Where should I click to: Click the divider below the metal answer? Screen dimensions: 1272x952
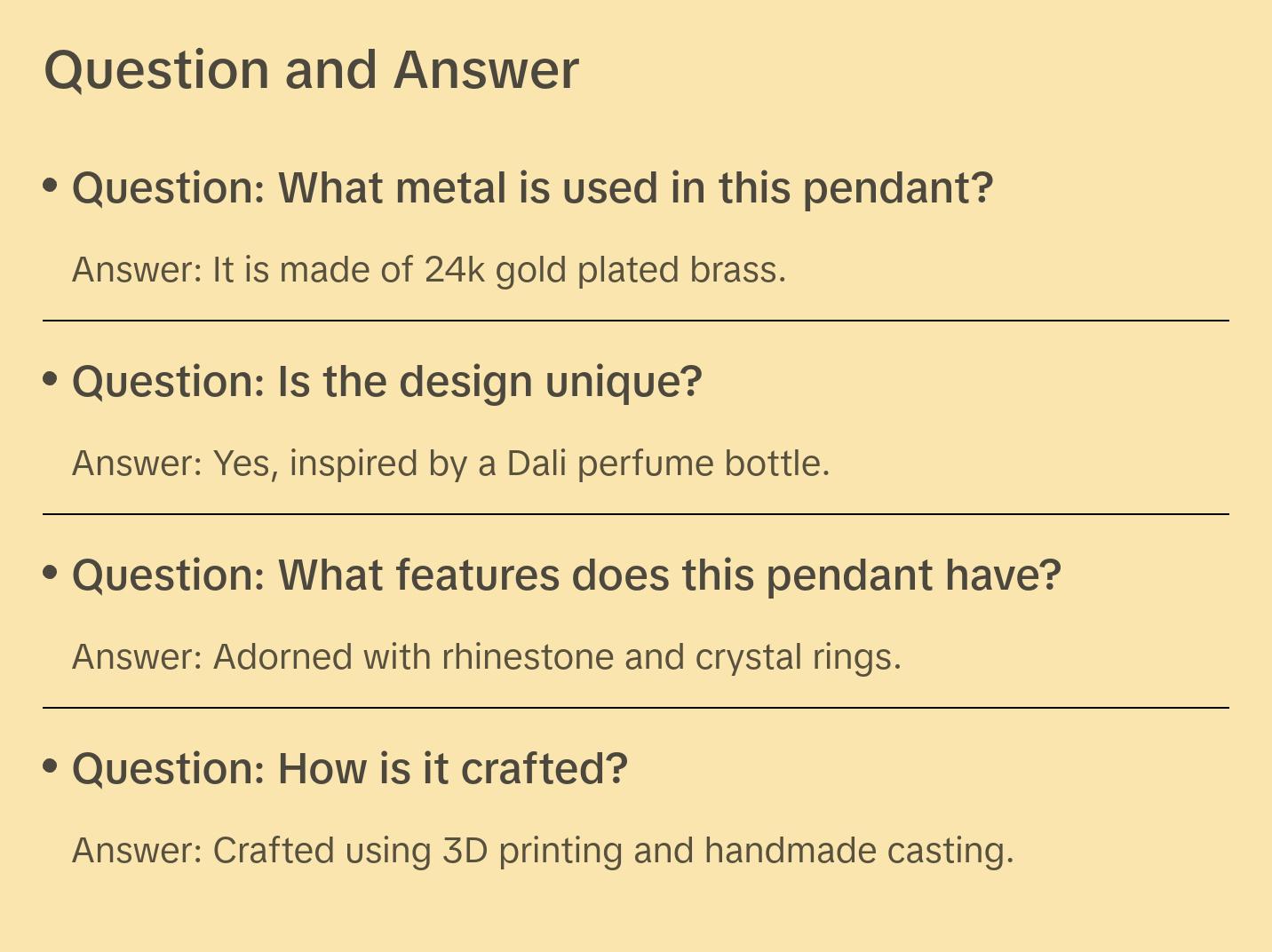click(635, 321)
